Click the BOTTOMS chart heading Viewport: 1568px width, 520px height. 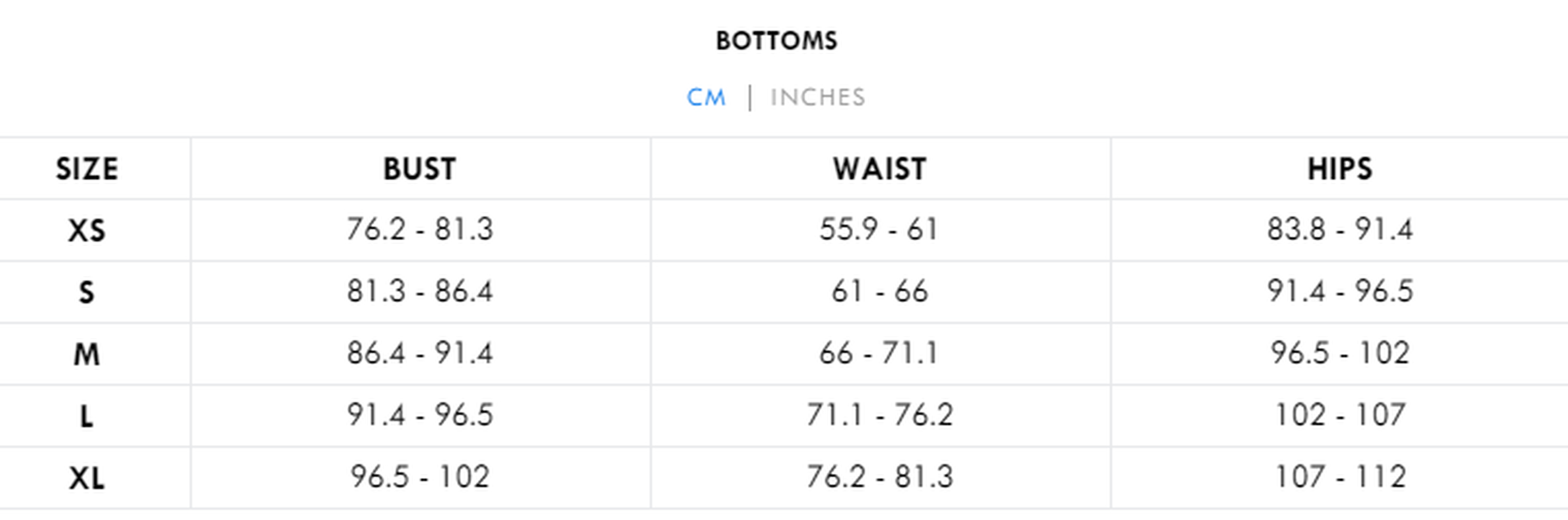777,41
